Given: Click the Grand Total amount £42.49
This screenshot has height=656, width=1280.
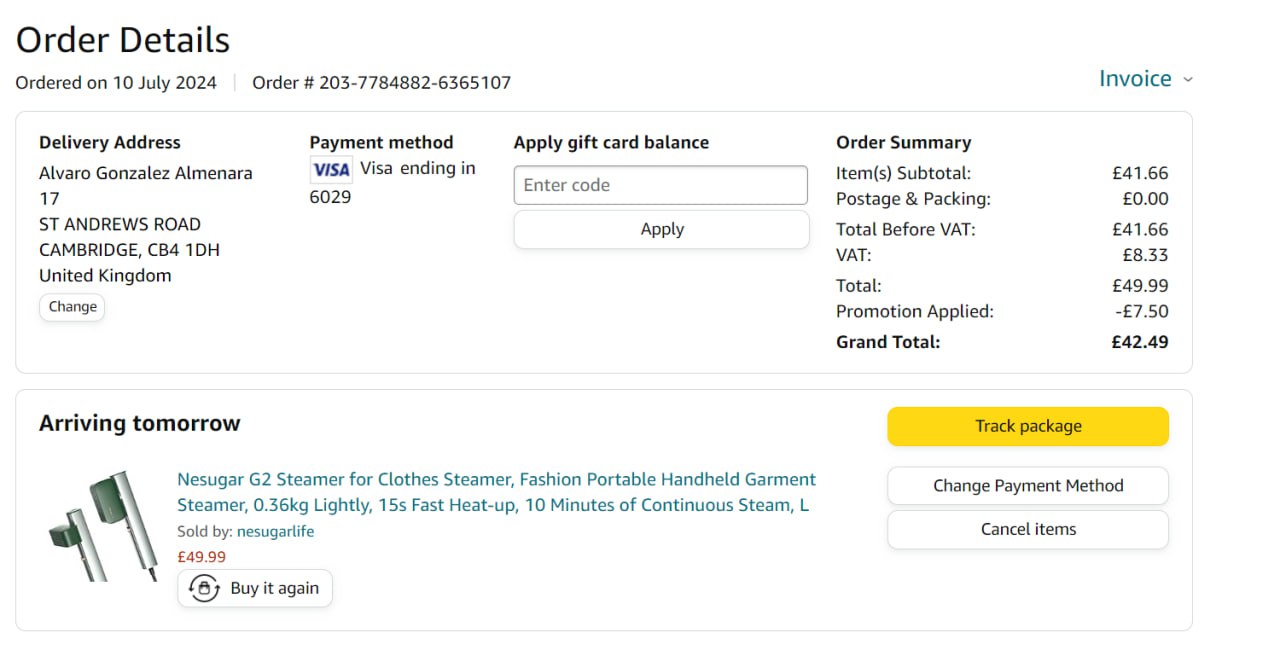Looking at the screenshot, I should click(1139, 342).
